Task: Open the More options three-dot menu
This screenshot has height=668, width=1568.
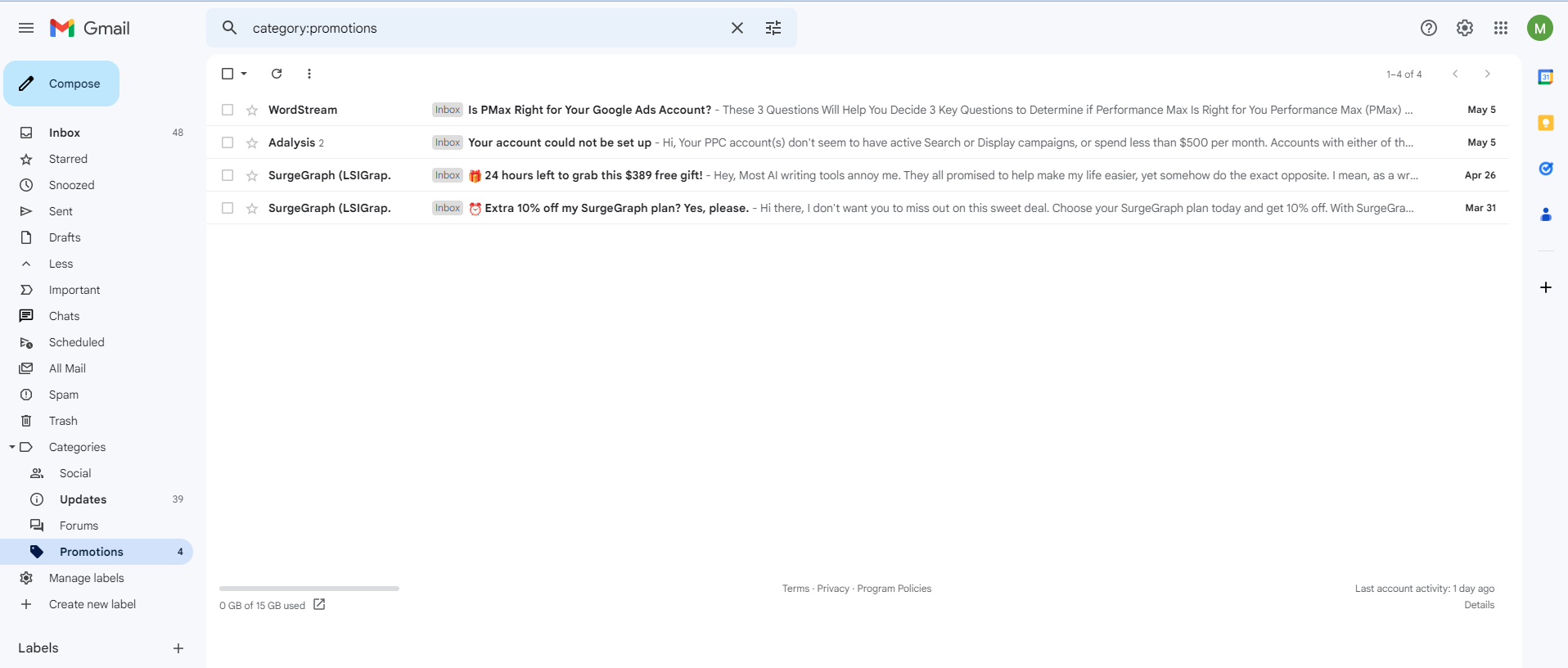Action: point(309,74)
